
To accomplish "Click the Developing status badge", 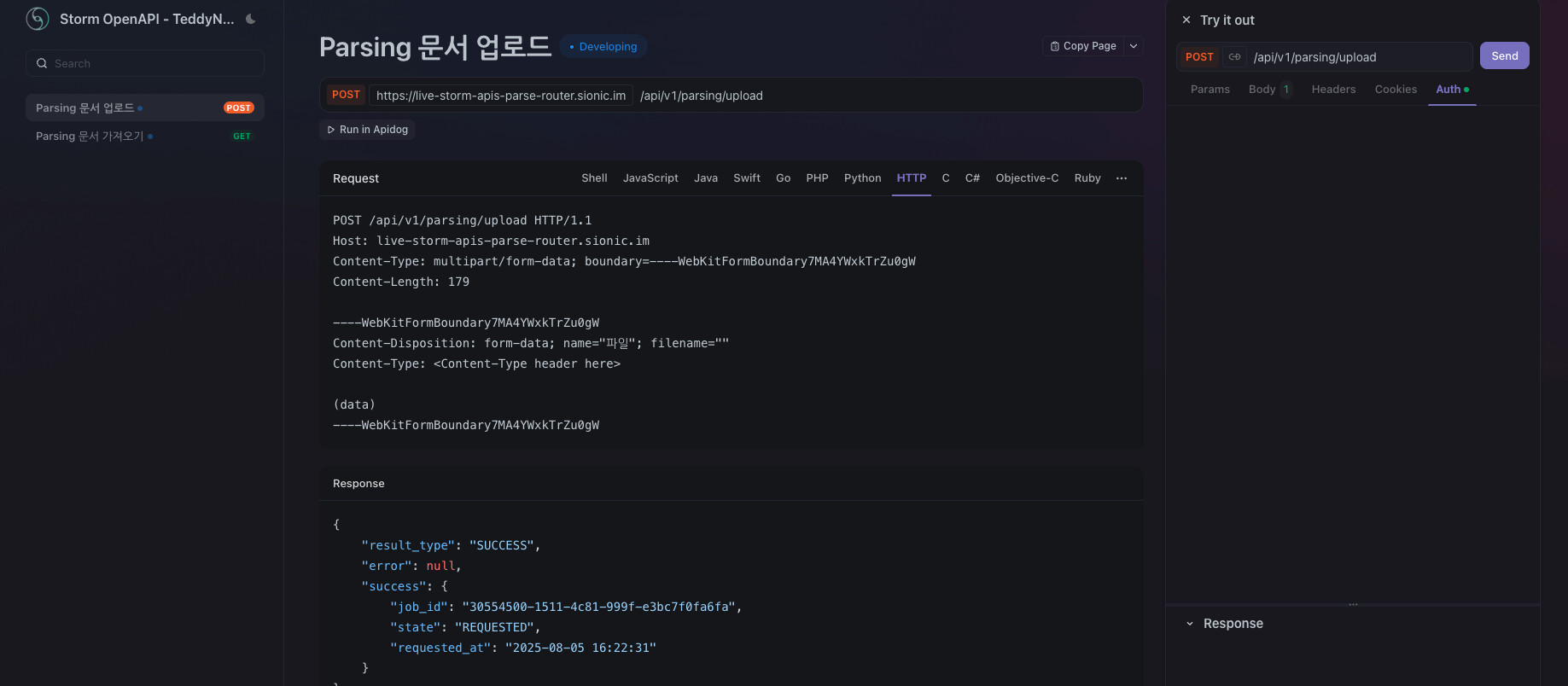I will click(603, 47).
